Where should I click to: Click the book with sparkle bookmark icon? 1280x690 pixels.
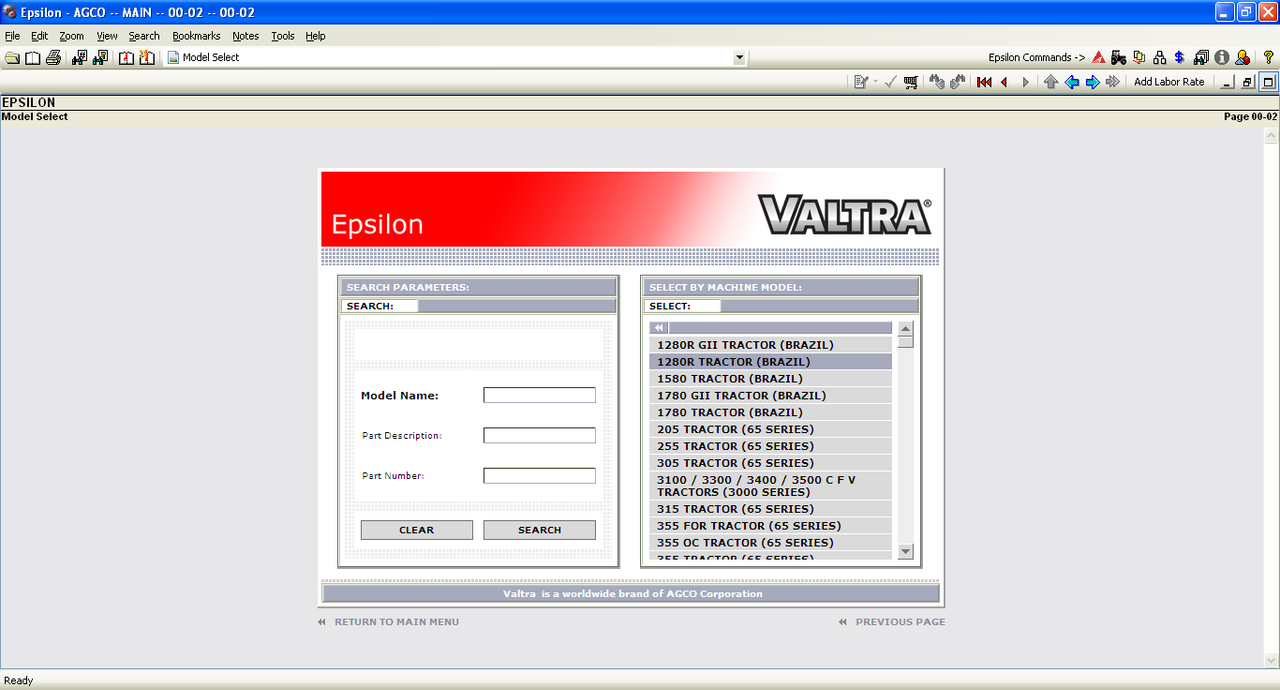tap(147, 58)
